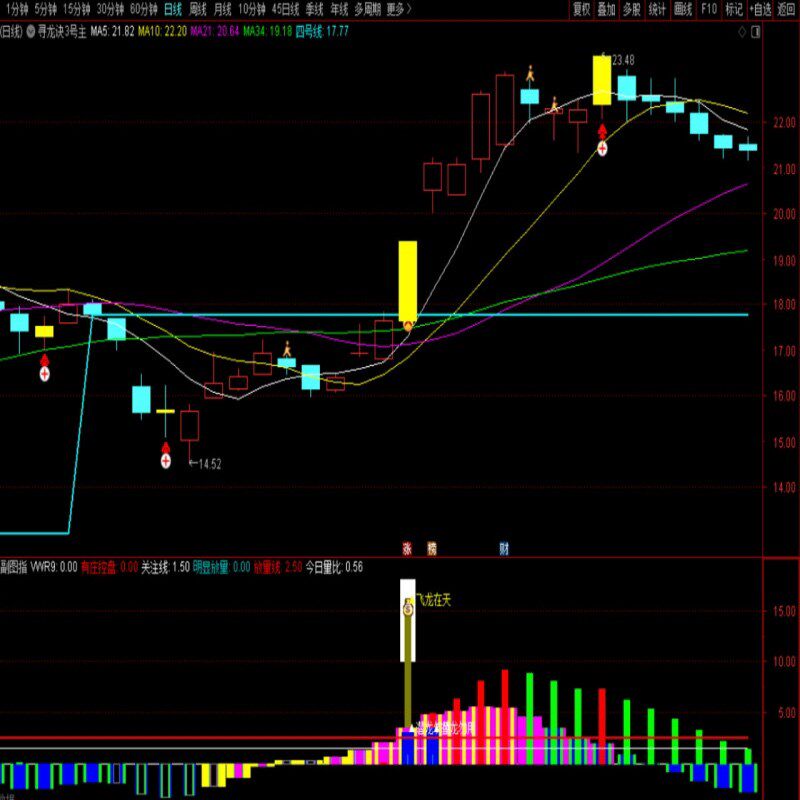
Task: Click the MA21: 20.64 label
Action: (215, 32)
